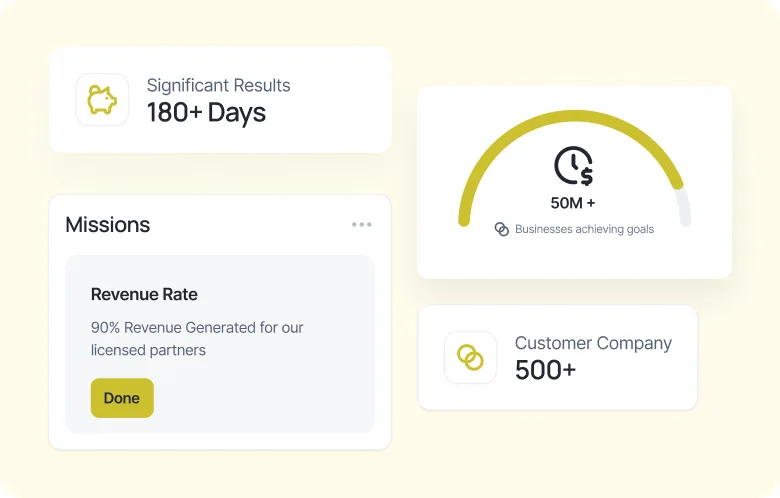This screenshot has height=498, width=780.
Task: Click the licensed partners text line
Action: pos(148,350)
